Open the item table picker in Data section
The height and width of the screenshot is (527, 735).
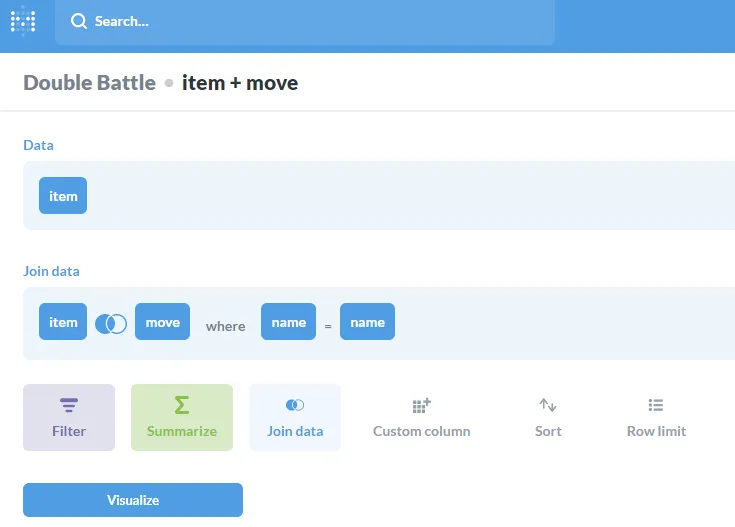point(63,196)
